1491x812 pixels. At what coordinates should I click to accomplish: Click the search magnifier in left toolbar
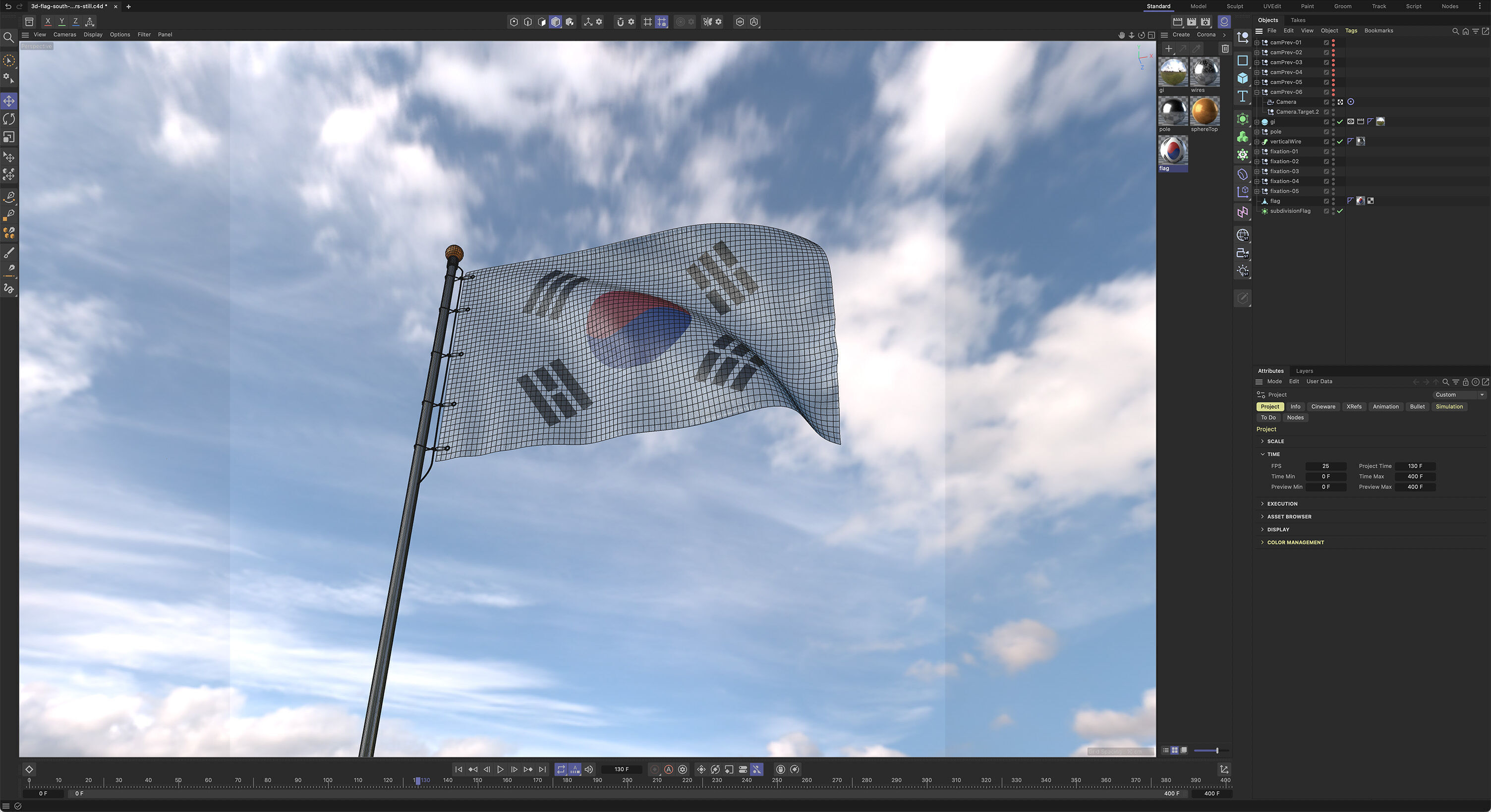click(x=9, y=38)
